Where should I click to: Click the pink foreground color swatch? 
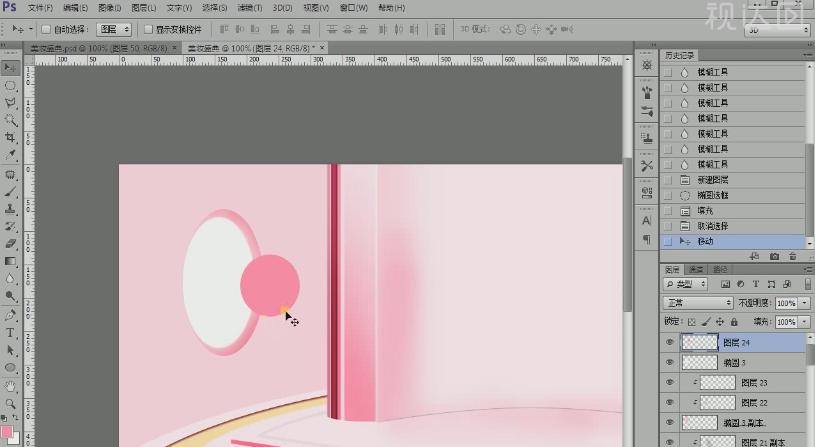7,432
